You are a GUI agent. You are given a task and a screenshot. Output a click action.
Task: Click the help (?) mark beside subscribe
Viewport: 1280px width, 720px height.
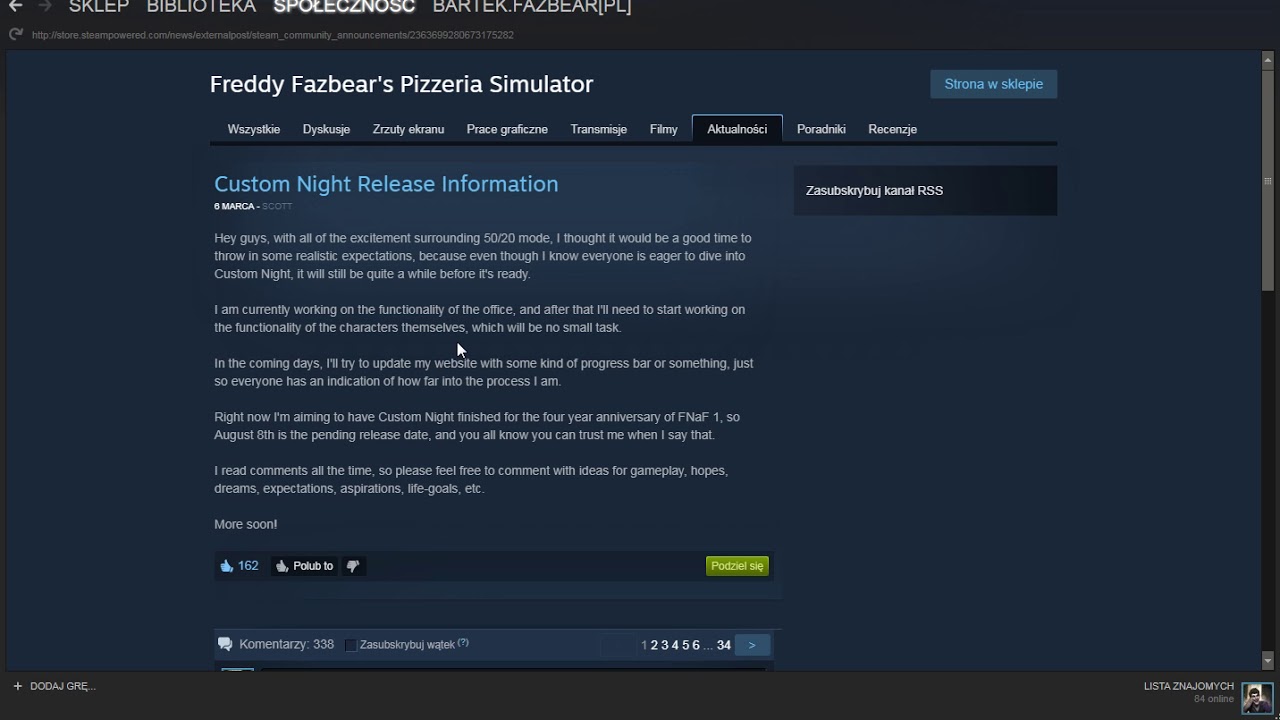[x=463, y=643]
